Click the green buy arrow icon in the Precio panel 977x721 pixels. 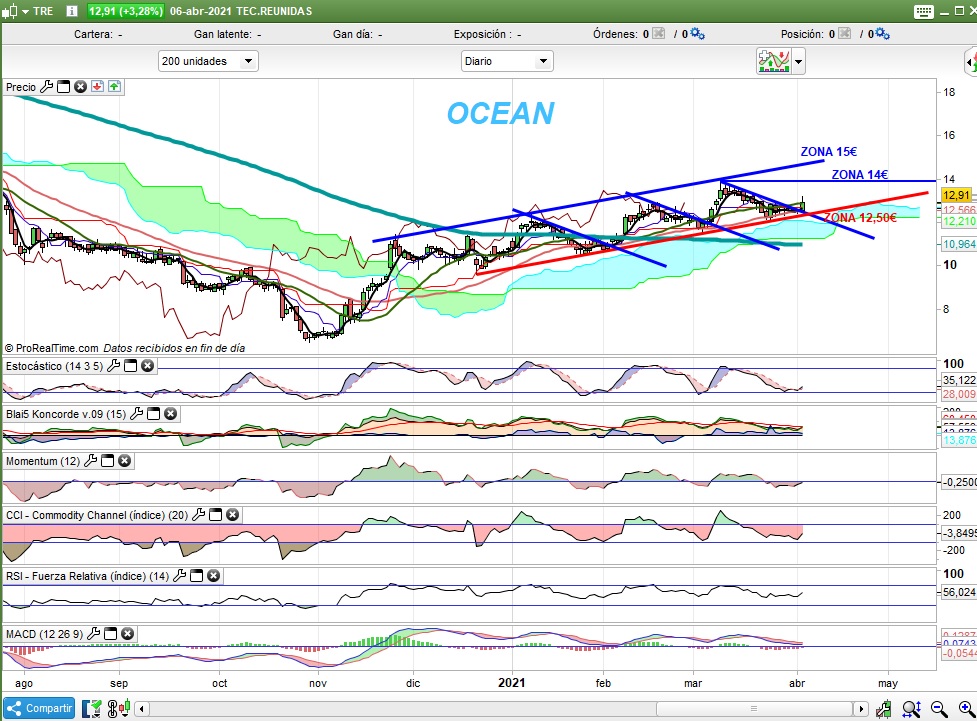[x=114, y=87]
